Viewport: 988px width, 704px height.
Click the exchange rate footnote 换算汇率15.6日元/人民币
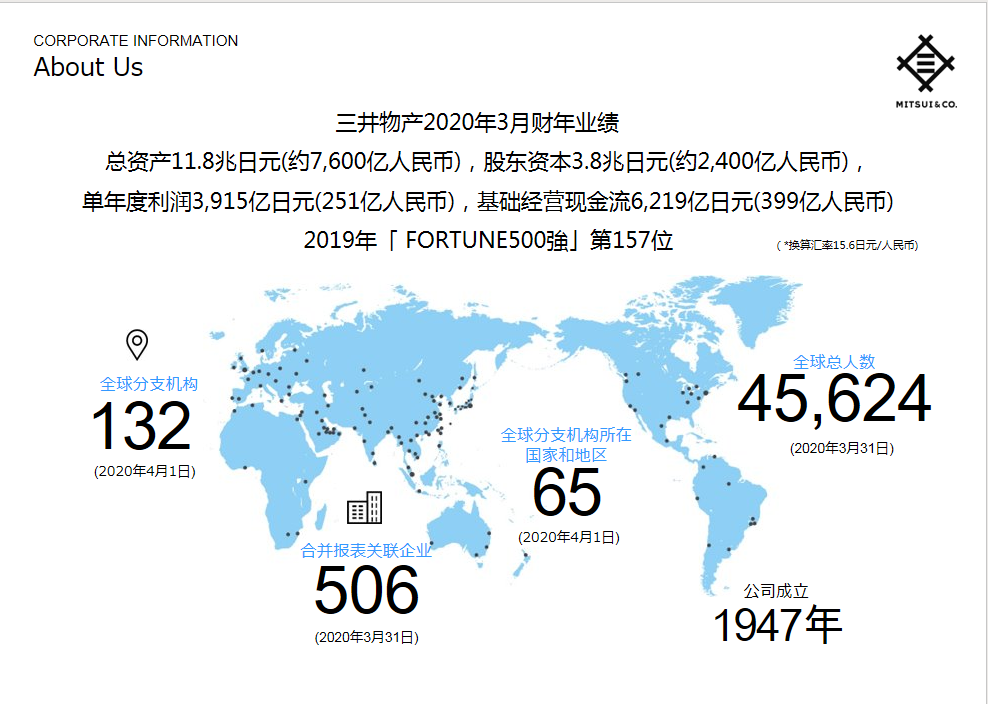click(x=847, y=245)
